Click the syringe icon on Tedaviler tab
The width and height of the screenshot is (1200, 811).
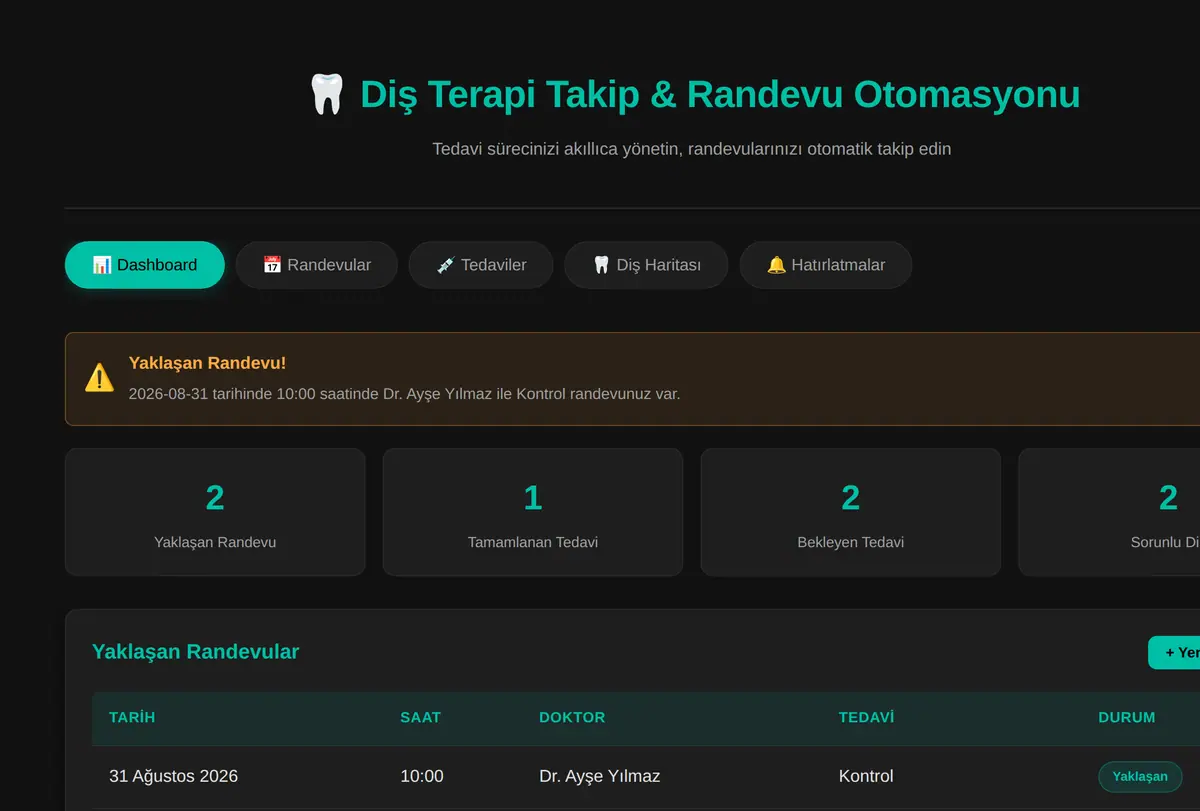pos(446,265)
